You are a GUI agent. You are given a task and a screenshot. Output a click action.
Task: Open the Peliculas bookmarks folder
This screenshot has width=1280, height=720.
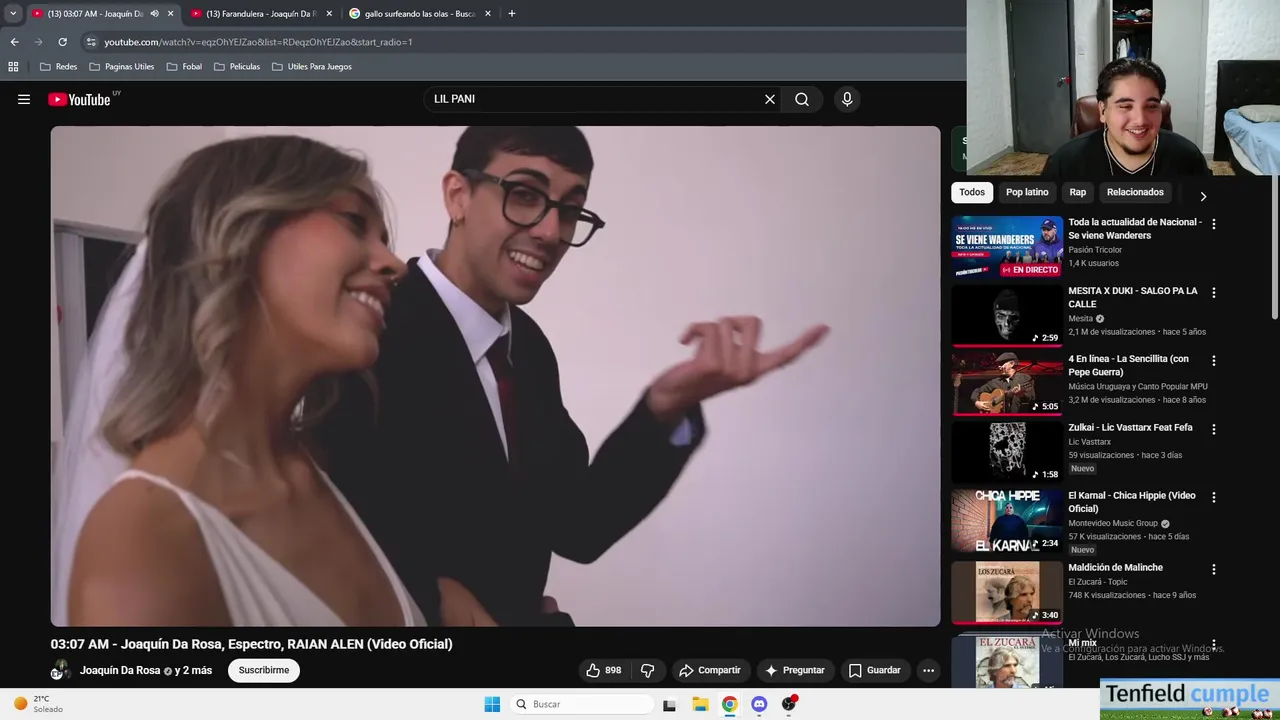pyautogui.click(x=236, y=67)
